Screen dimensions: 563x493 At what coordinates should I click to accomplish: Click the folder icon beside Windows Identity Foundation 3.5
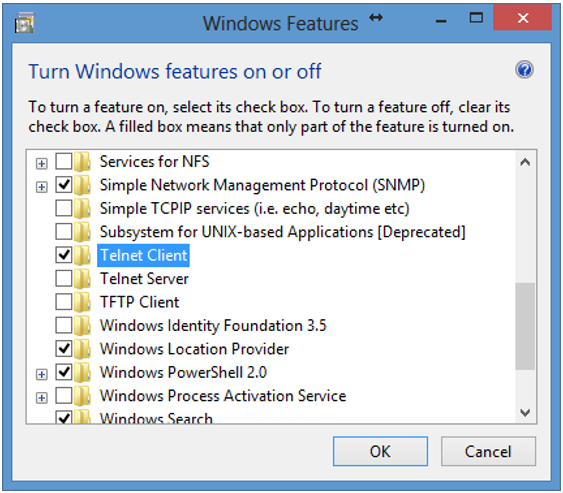point(83,326)
